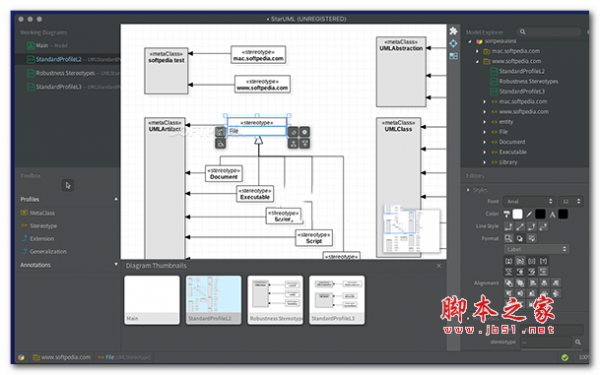
Task: Click the Align Right icon
Action: click(x=556, y=283)
